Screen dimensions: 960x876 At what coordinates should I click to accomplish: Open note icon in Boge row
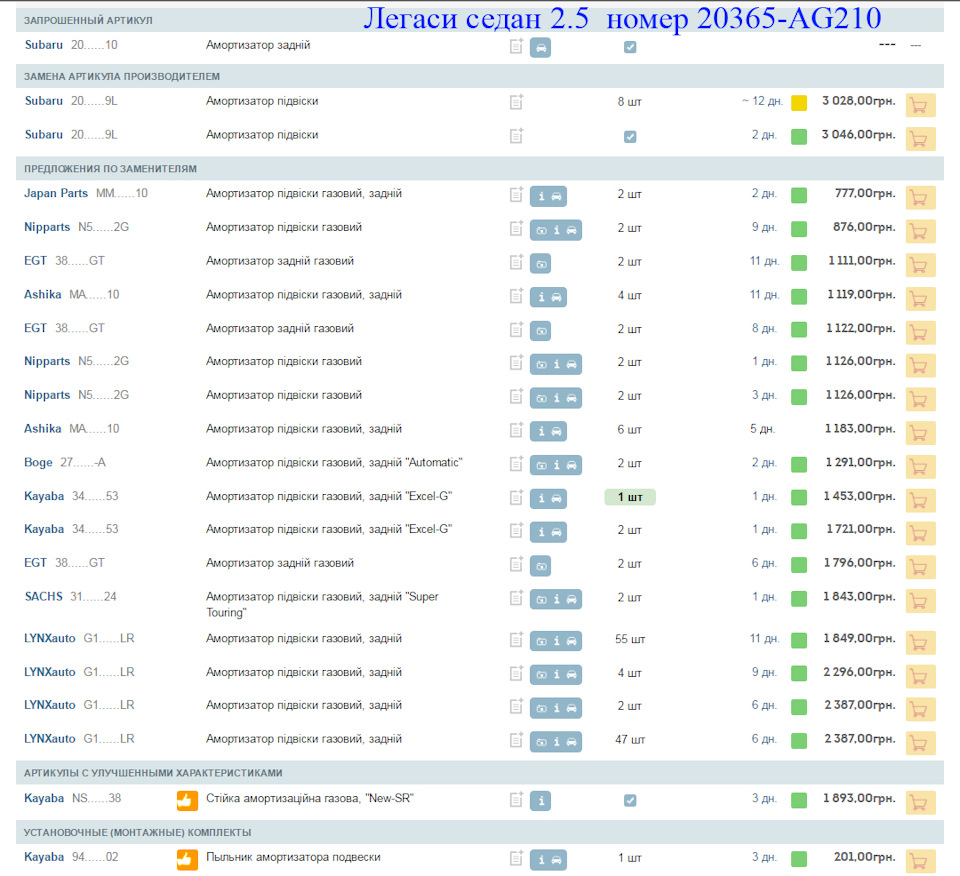516,463
